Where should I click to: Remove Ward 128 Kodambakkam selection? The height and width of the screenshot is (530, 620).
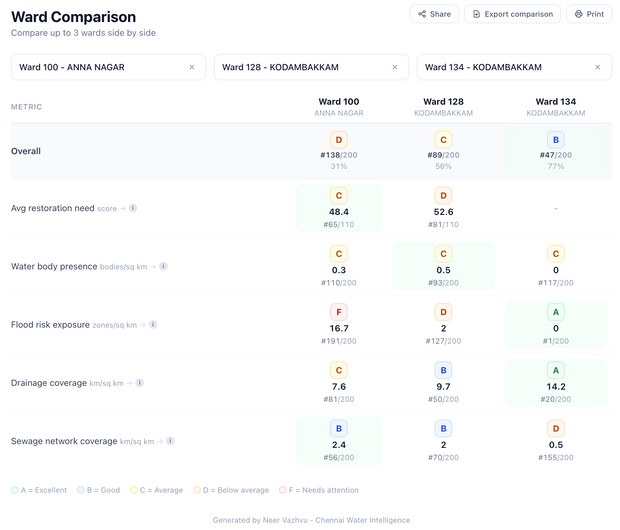395,67
